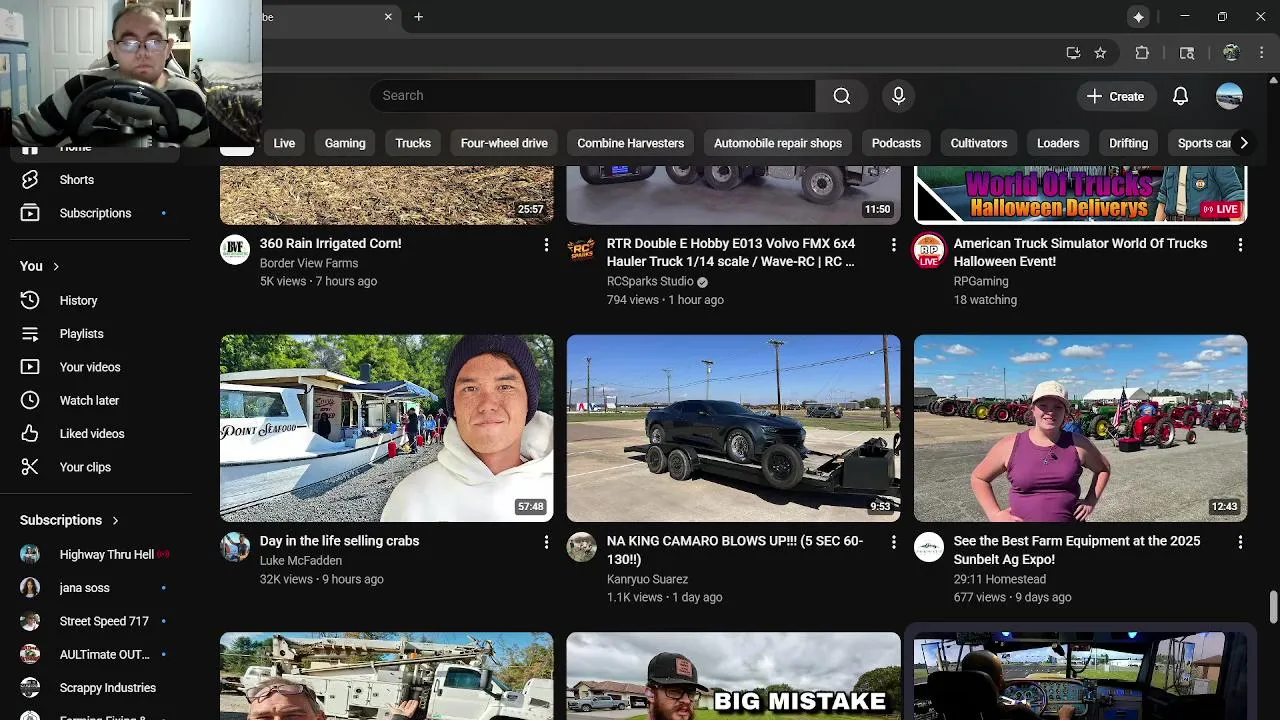Open the RPGaming live channel avatar
This screenshot has width=1280, height=720.
tap(929, 250)
